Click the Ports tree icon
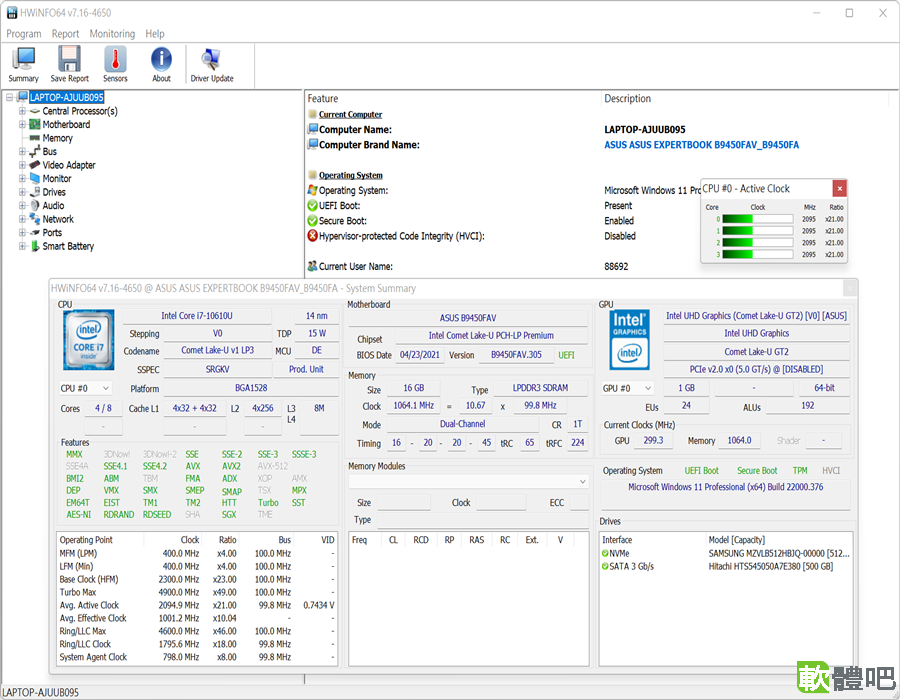Viewport: 900px width, 700px height. 35,232
